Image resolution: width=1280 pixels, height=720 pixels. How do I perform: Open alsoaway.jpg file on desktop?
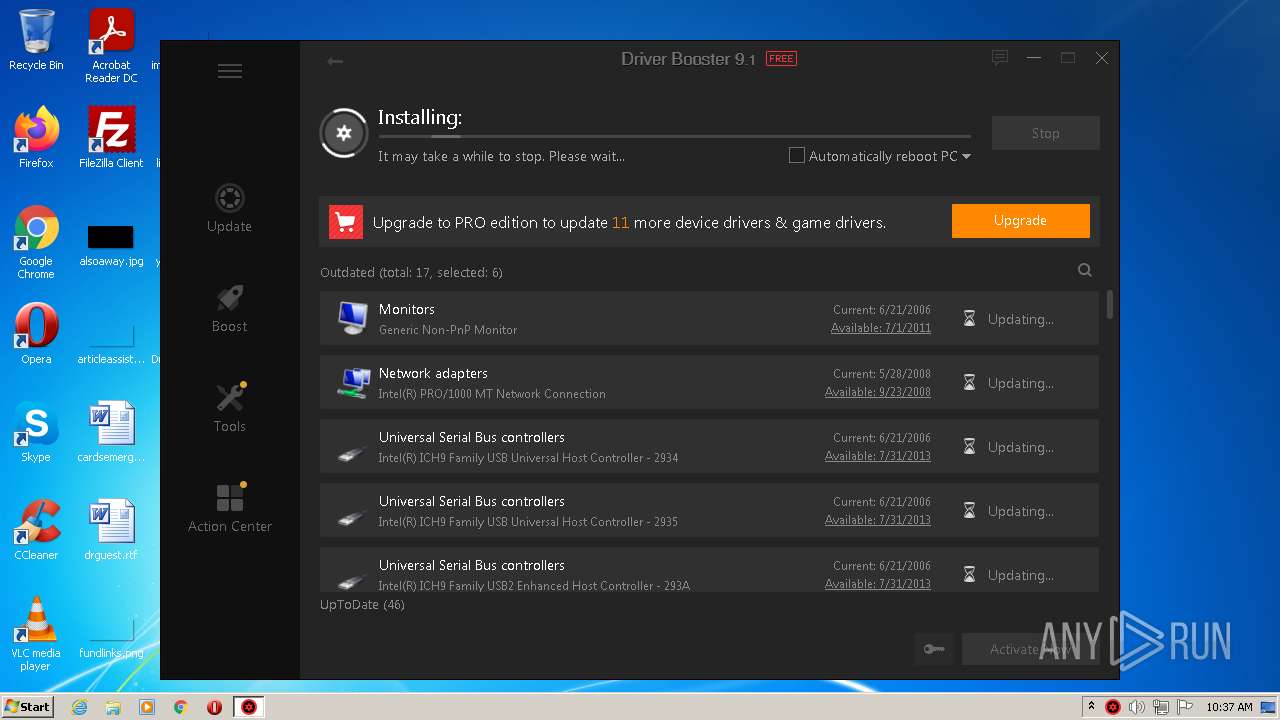click(x=111, y=245)
